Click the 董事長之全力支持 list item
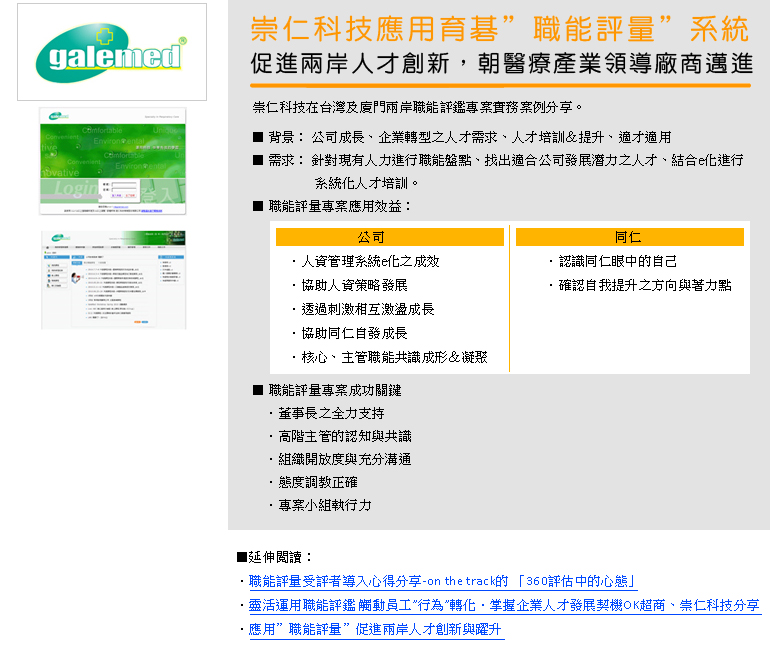This screenshot has height=656, width=770. [331, 413]
